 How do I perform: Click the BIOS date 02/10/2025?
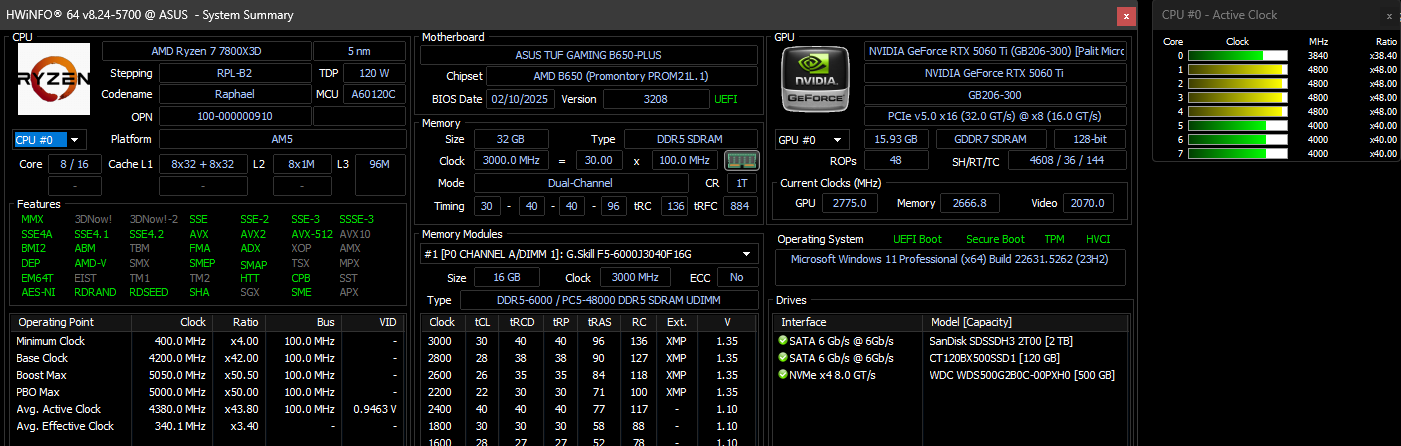(519, 99)
